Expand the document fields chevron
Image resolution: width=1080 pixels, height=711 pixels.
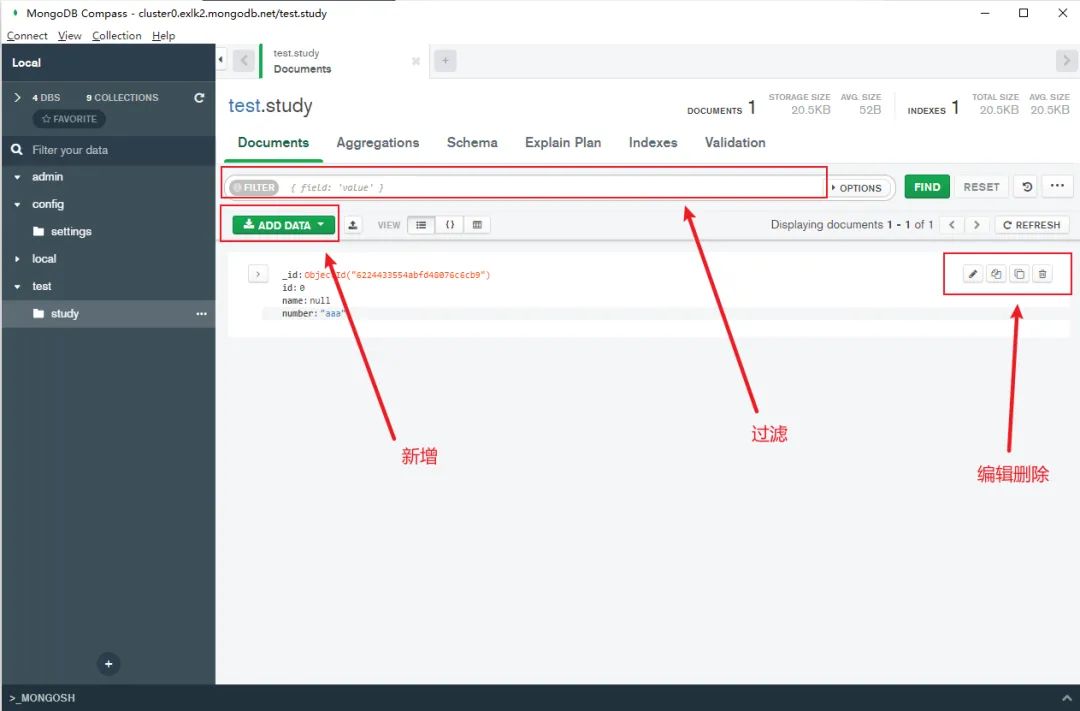click(258, 274)
